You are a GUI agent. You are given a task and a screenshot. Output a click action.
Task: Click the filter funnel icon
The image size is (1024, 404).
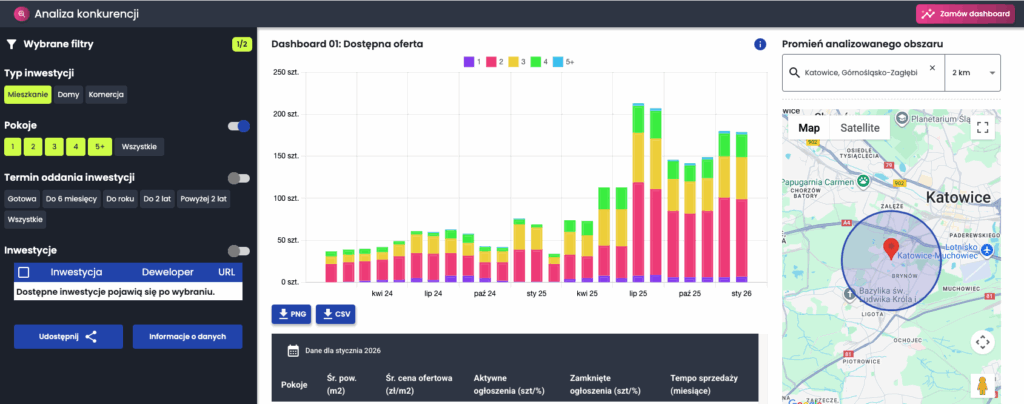[12, 44]
